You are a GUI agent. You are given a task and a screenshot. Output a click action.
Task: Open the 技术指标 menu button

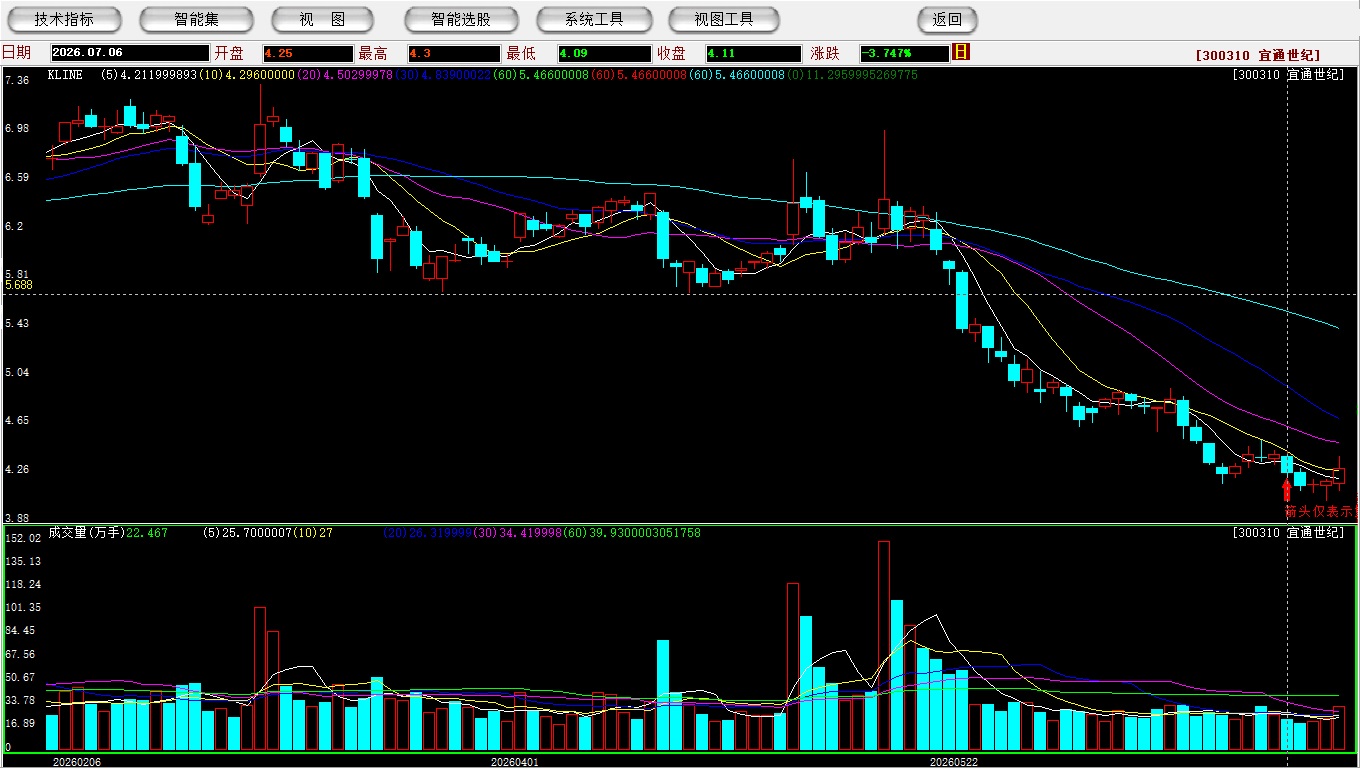point(64,19)
